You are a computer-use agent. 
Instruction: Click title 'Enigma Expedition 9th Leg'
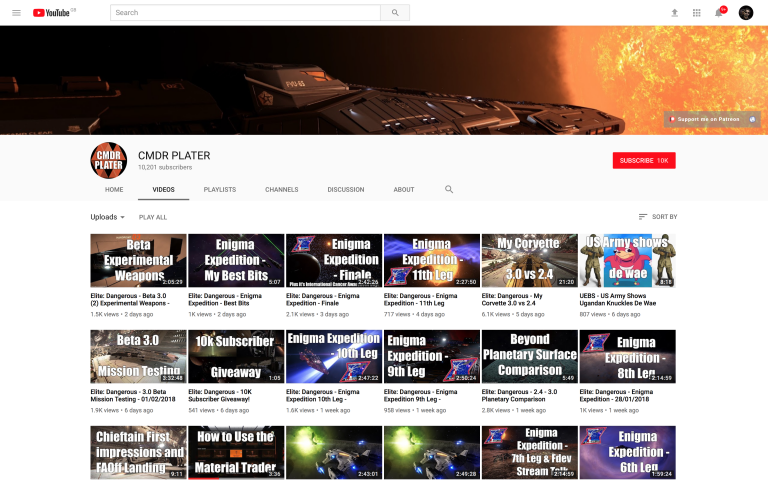[421, 396]
